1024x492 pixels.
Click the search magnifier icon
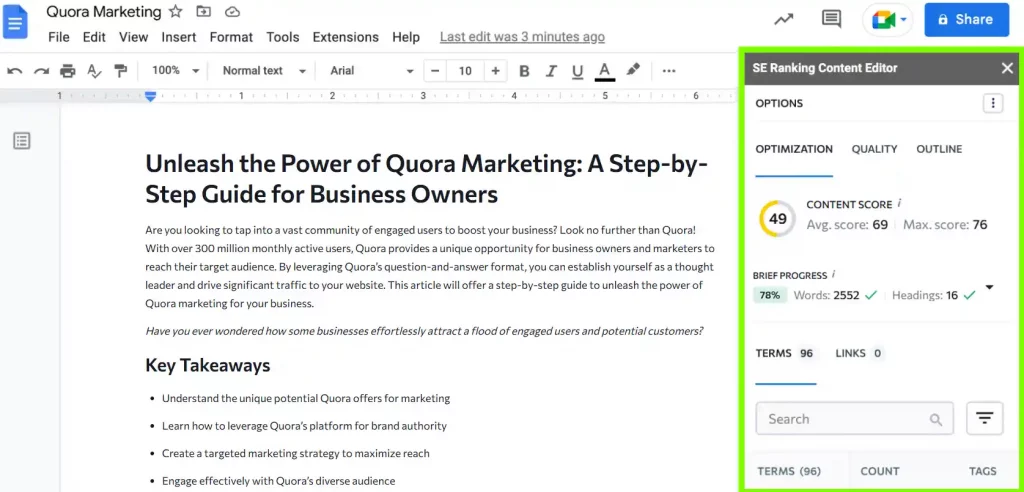coord(936,419)
